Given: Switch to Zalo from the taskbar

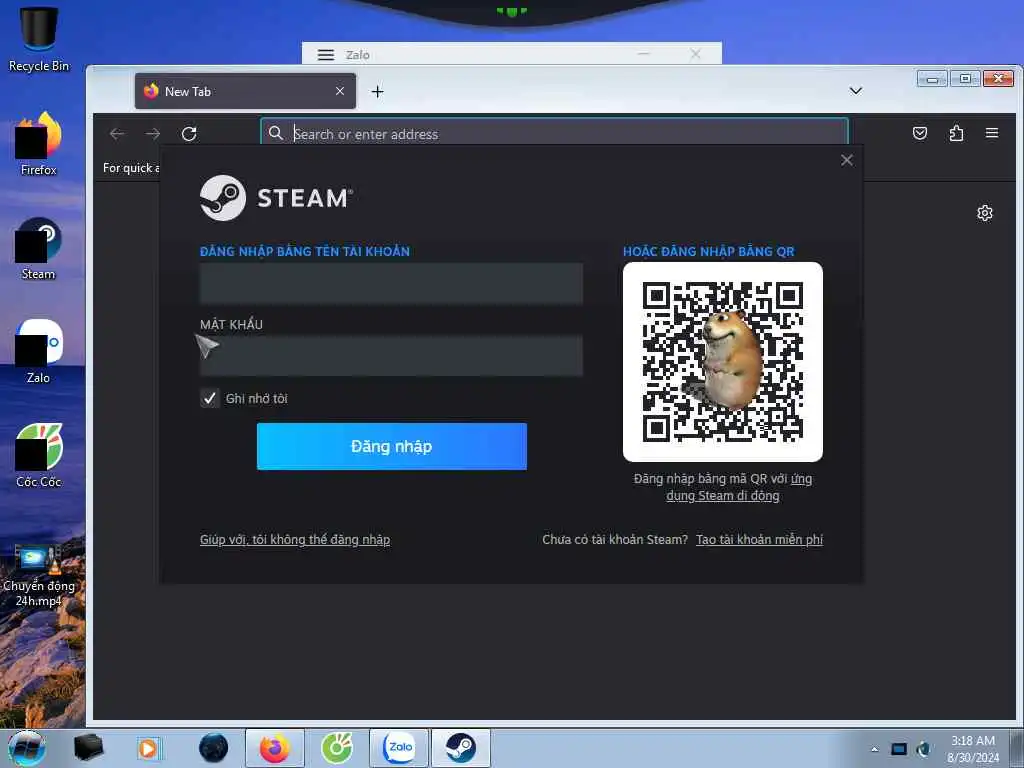Looking at the screenshot, I should point(399,748).
